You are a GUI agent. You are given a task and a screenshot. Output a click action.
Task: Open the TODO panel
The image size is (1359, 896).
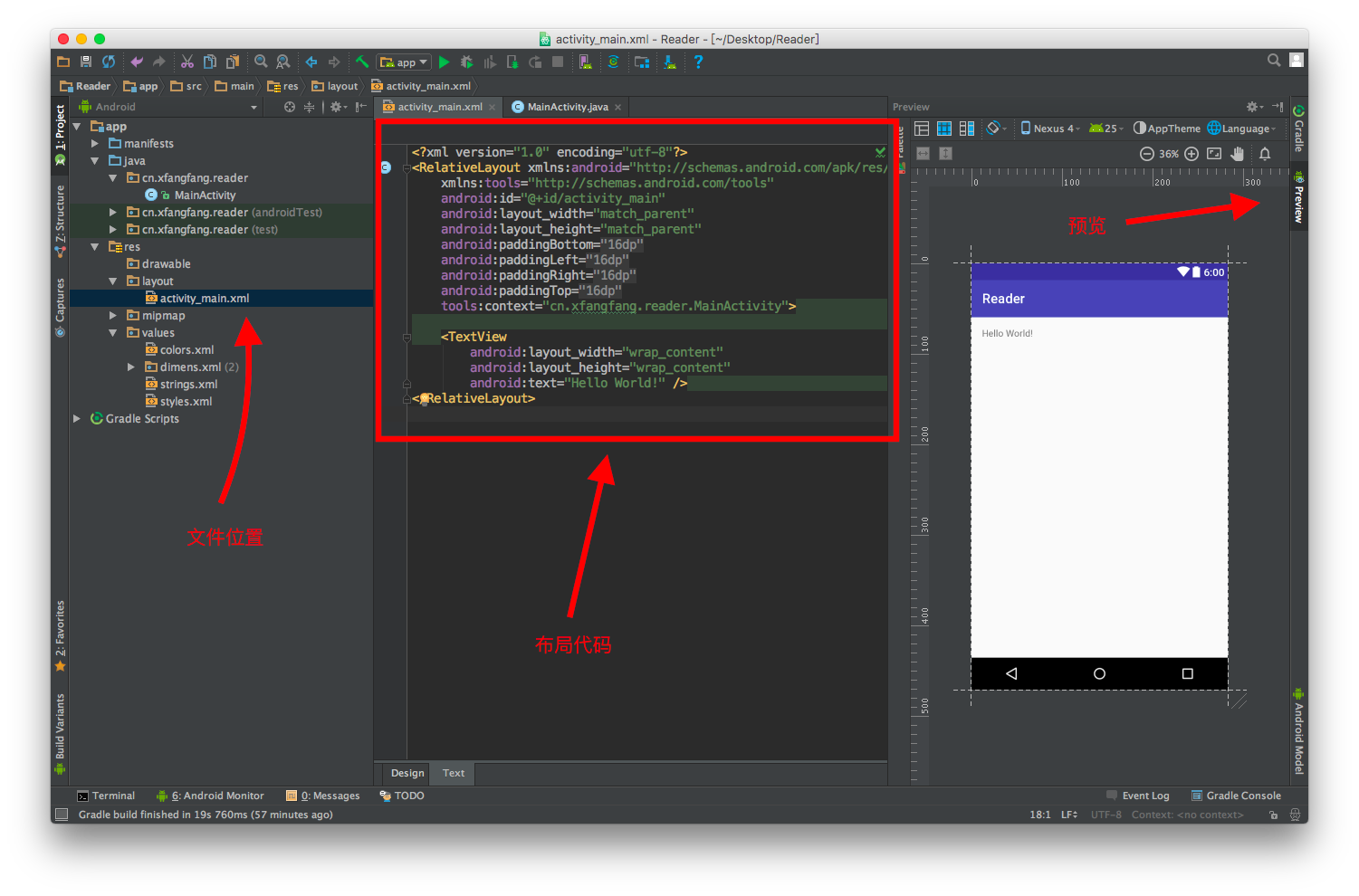(x=402, y=796)
